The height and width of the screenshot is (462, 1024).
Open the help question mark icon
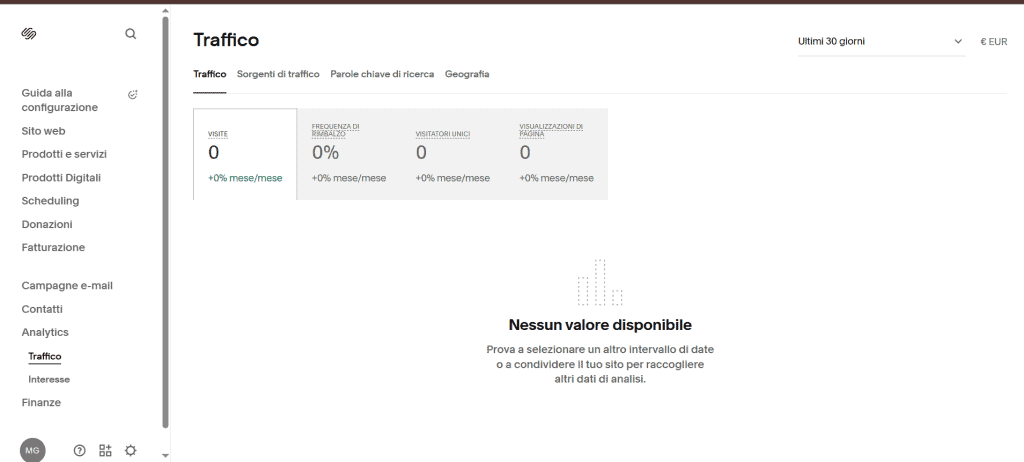pos(80,450)
